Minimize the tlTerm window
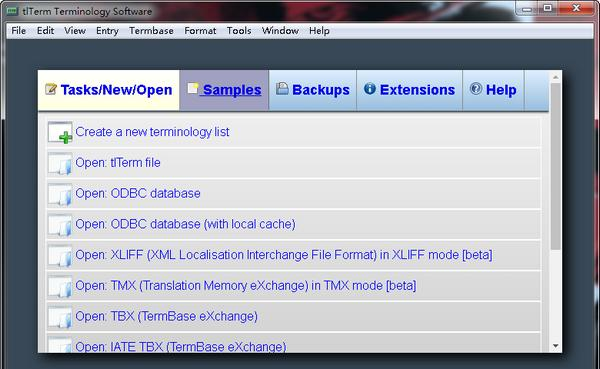The height and width of the screenshot is (369, 600). pos(528,8)
